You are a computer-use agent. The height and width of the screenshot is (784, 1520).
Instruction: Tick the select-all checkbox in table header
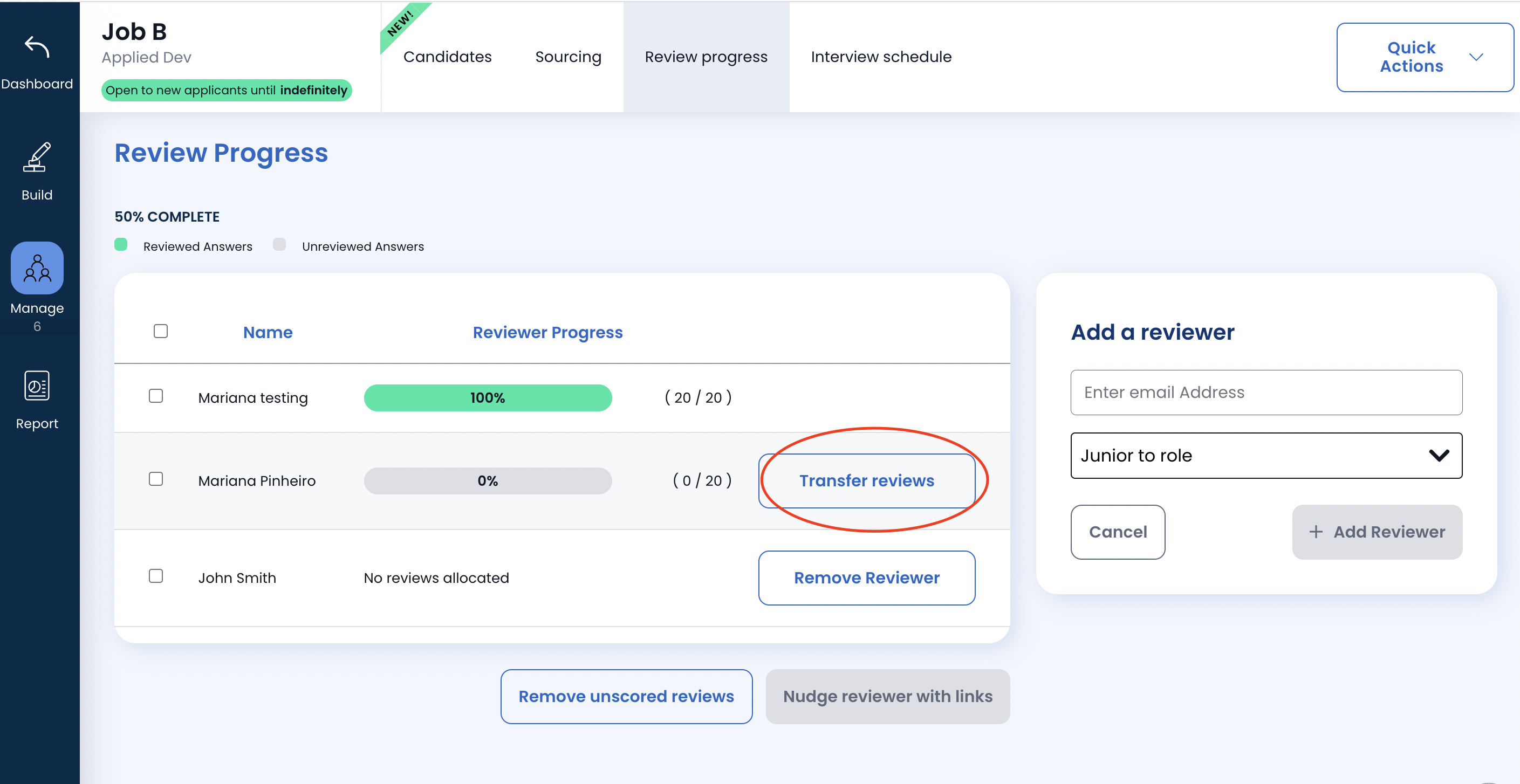click(x=161, y=331)
